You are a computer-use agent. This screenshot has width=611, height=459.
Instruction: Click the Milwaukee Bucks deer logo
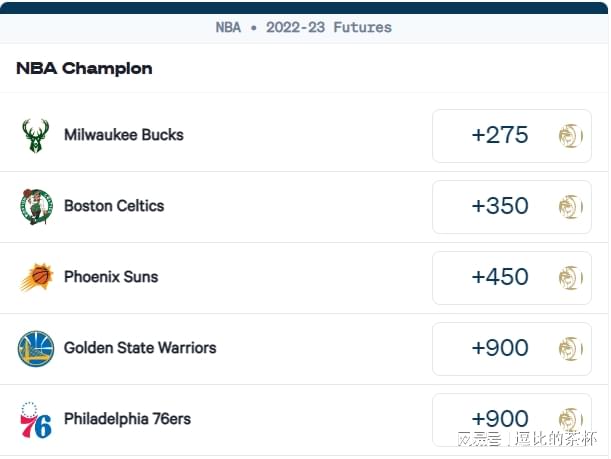(x=35, y=136)
